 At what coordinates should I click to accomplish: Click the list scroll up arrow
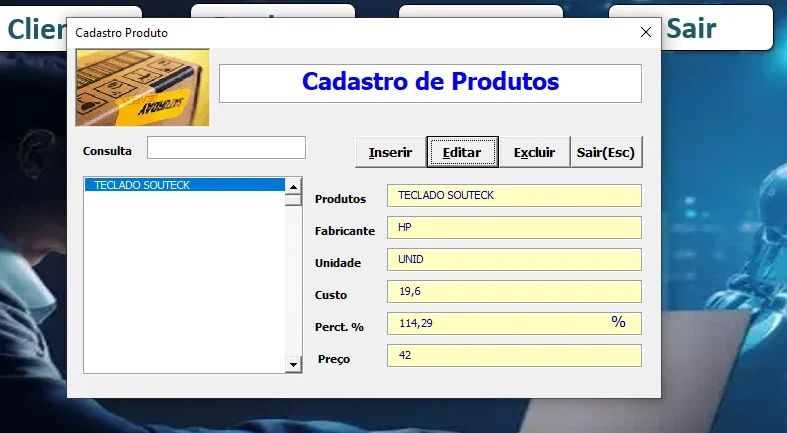tap(293, 187)
